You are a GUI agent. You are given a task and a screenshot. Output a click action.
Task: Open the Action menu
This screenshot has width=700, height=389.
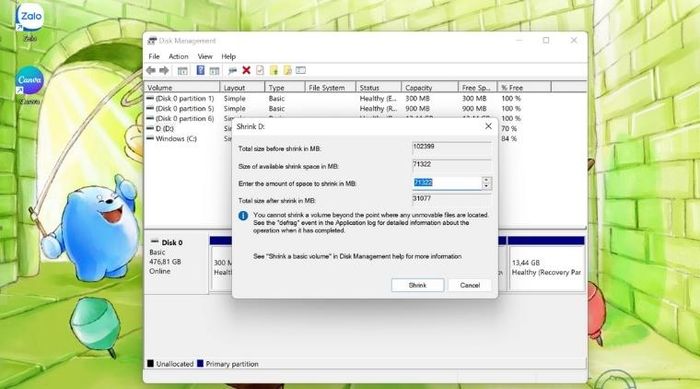click(178, 56)
